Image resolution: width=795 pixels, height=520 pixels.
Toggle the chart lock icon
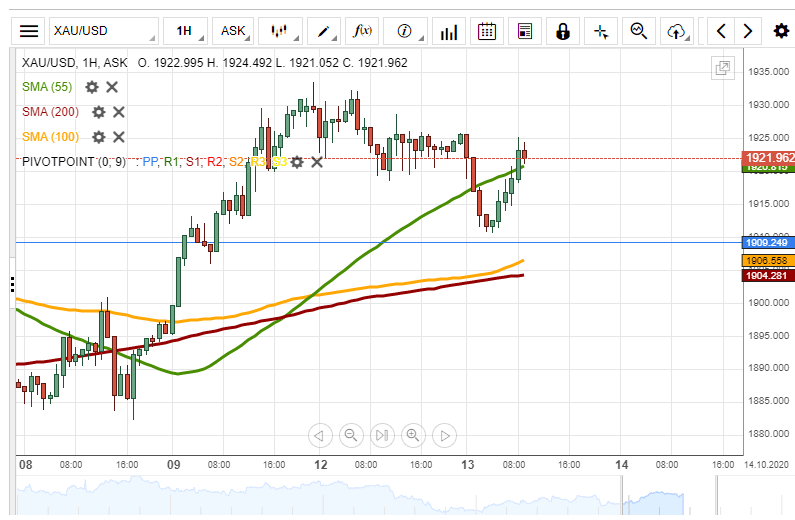coord(563,31)
